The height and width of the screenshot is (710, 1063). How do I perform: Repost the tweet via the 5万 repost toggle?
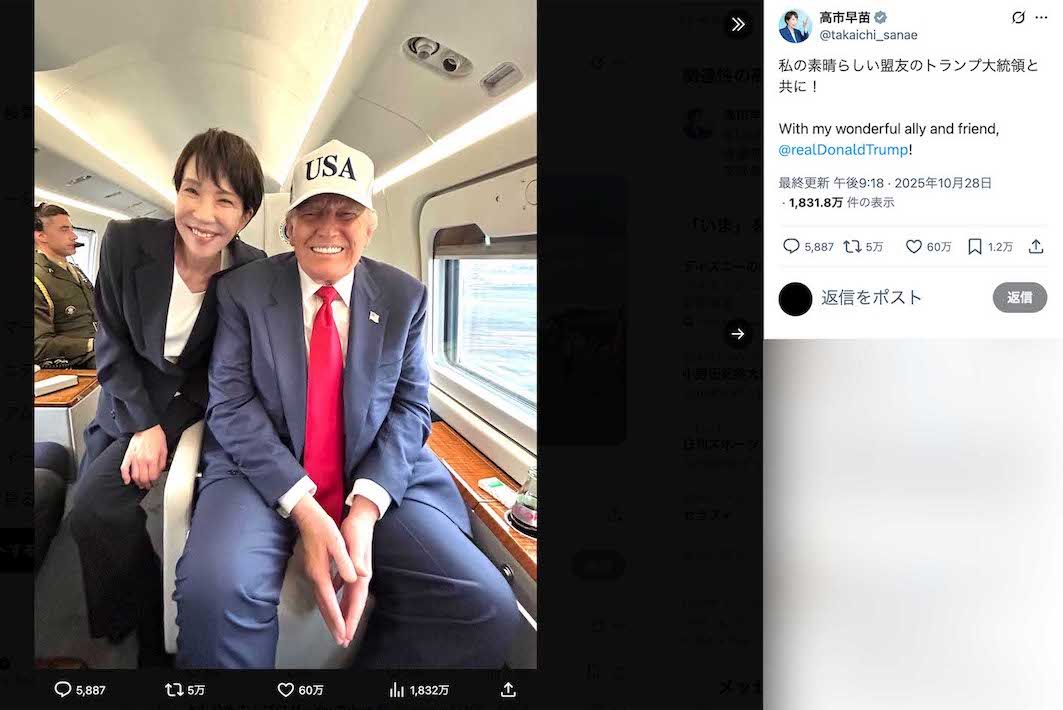coord(851,246)
